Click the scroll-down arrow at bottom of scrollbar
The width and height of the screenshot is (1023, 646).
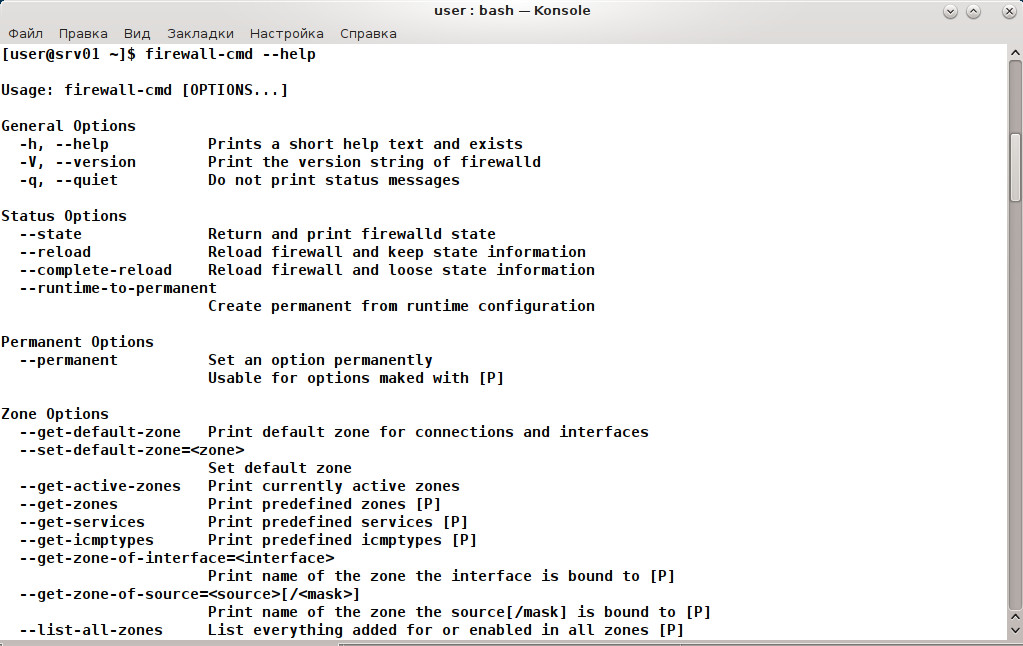[x=1015, y=630]
